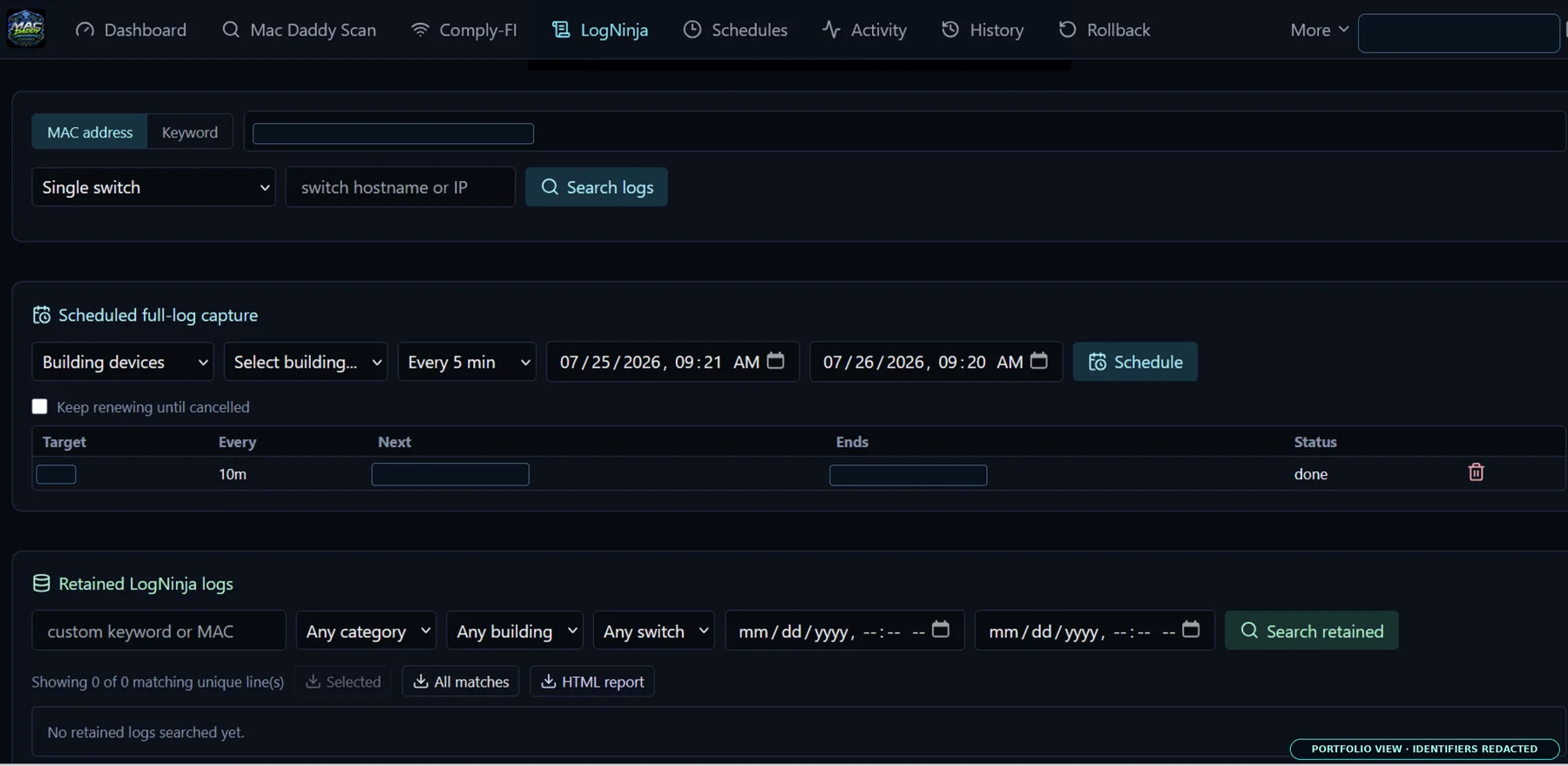Enable Keep renewing until cancelled checkbox
Viewport: 1568px width, 766px height.
coord(39,406)
